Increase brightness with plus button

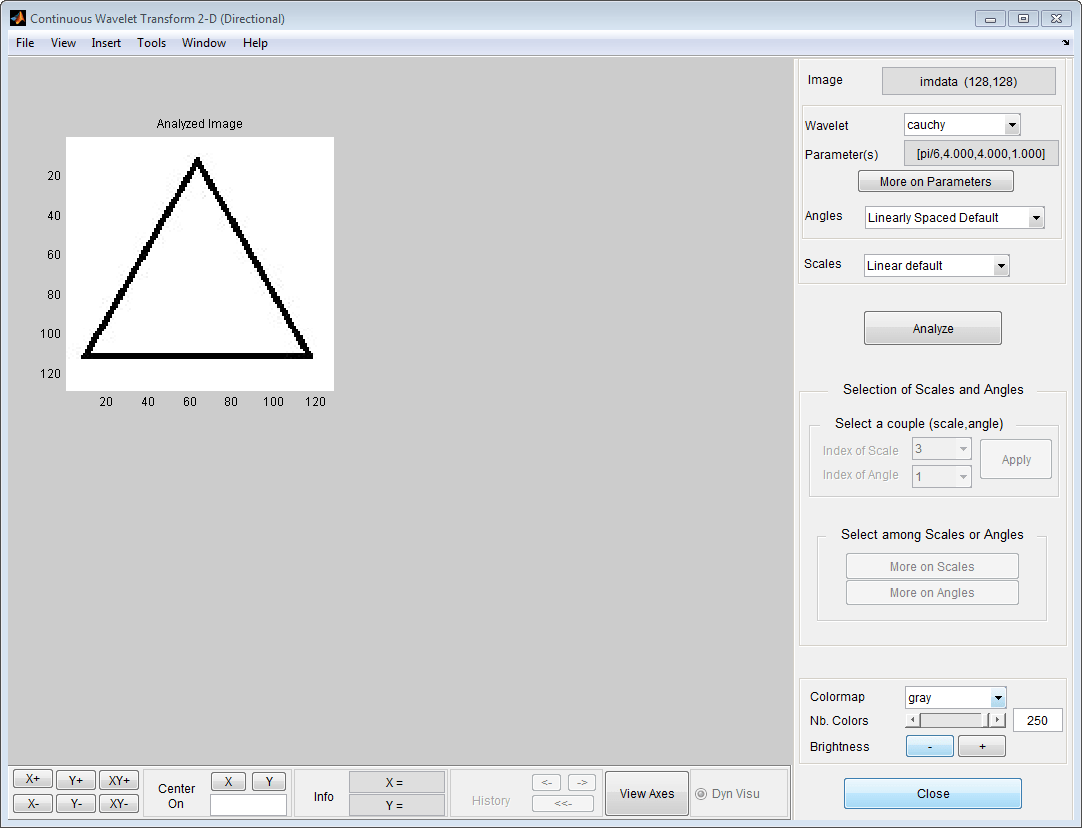point(981,746)
